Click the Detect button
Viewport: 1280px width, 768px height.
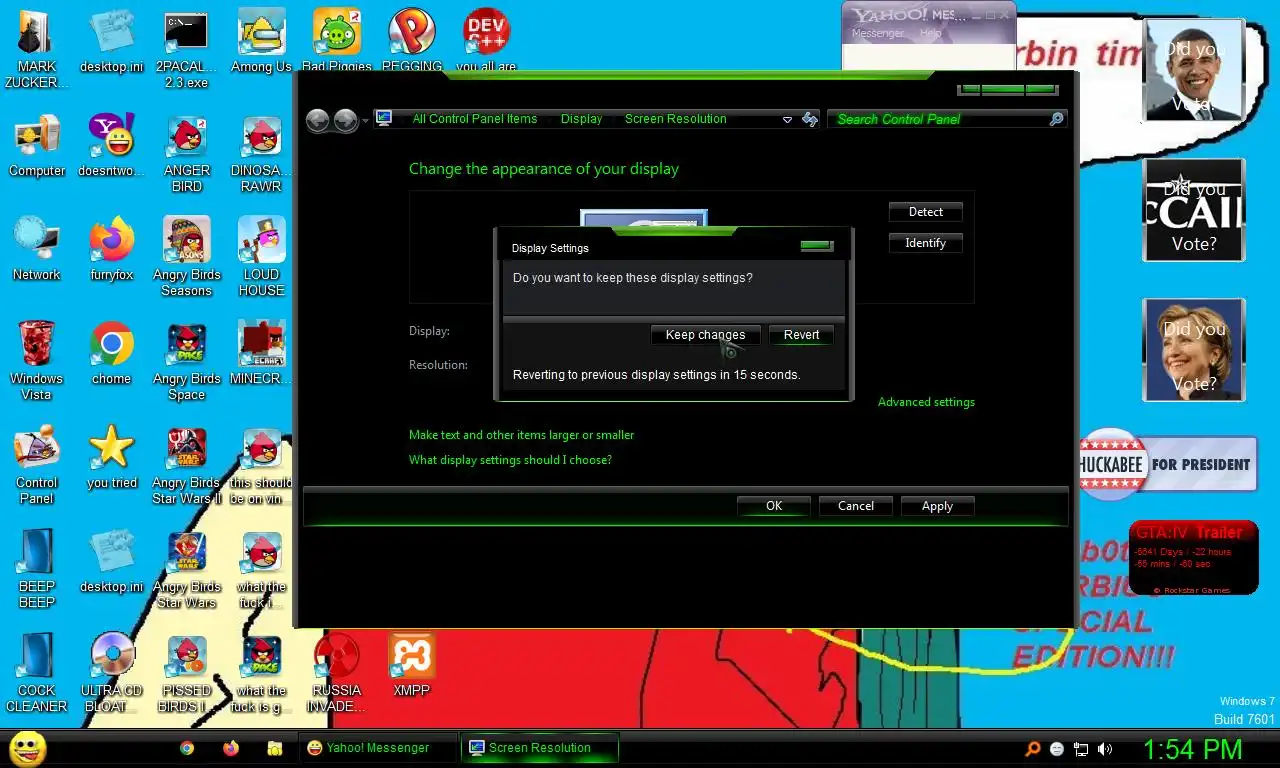[x=925, y=212]
